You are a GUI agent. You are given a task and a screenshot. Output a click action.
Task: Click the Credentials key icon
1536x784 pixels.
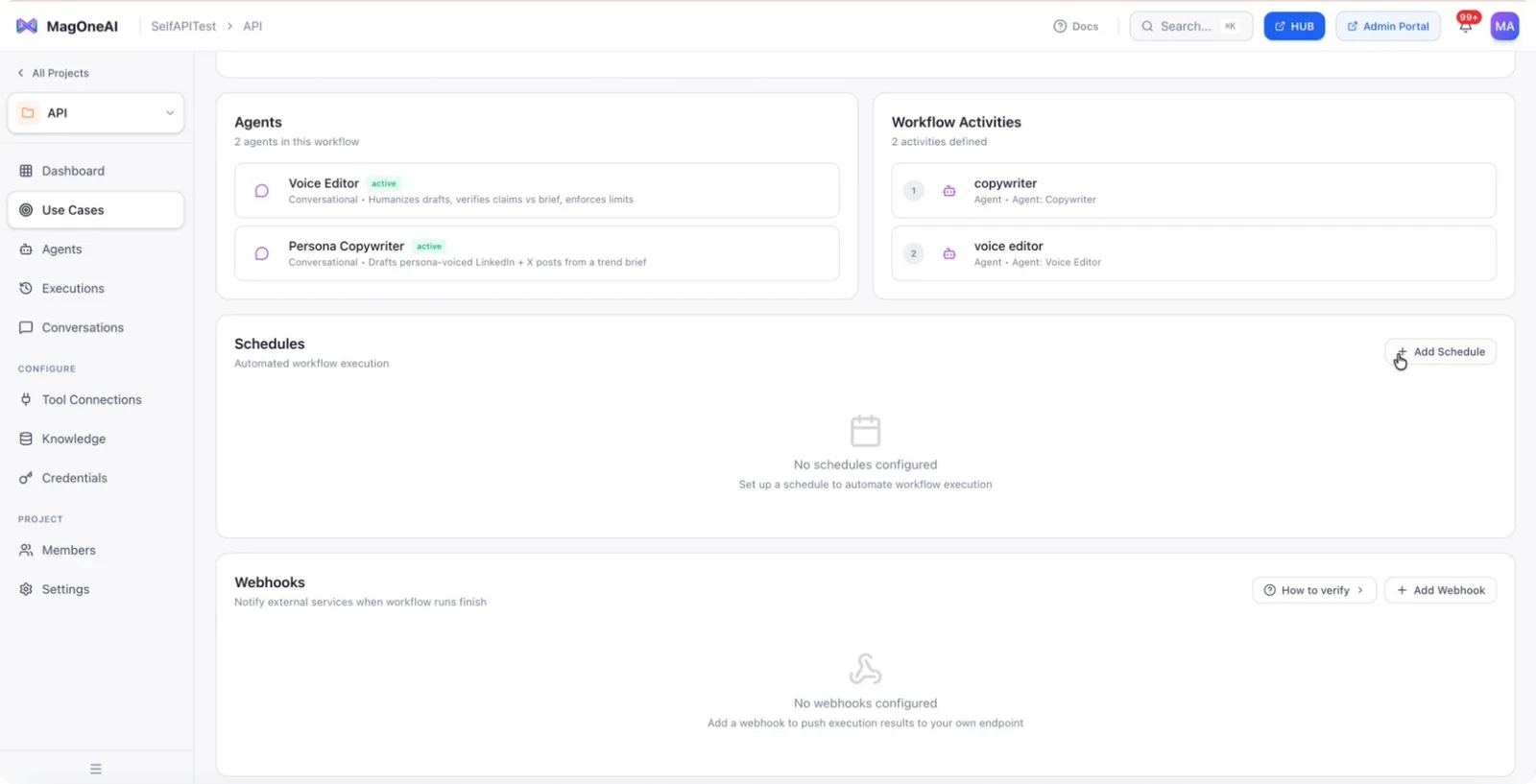click(26, 478)
